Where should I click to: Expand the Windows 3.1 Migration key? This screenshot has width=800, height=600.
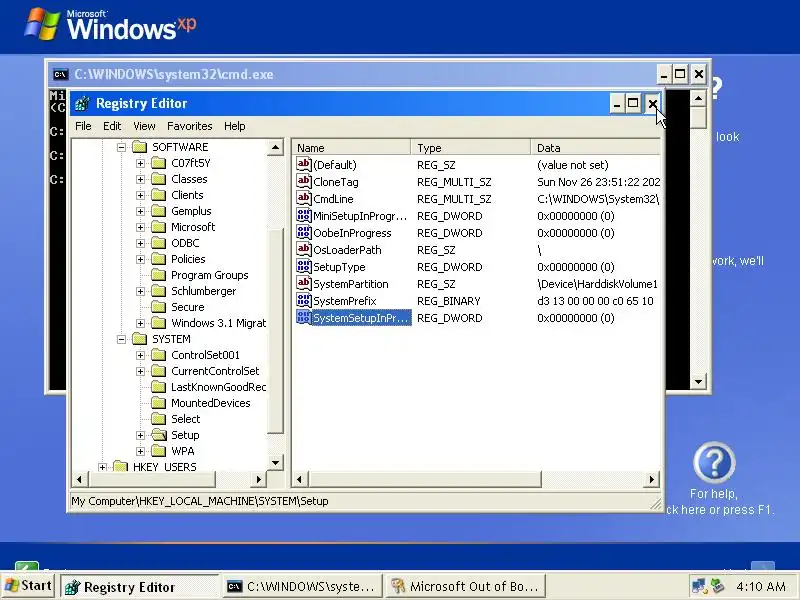(x=140, y=323)
